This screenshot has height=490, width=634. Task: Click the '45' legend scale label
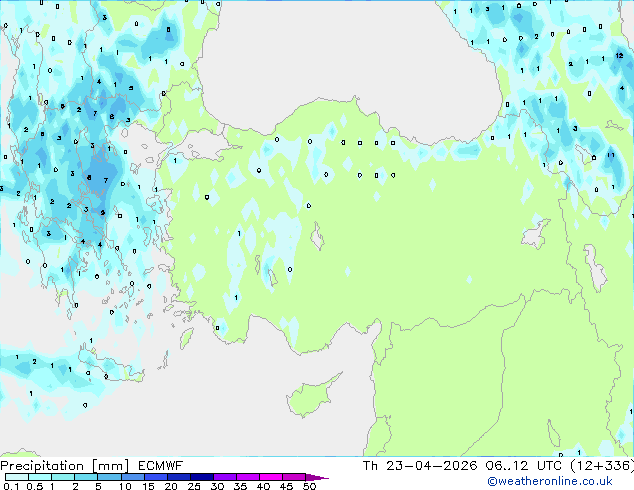coord(286,486)
